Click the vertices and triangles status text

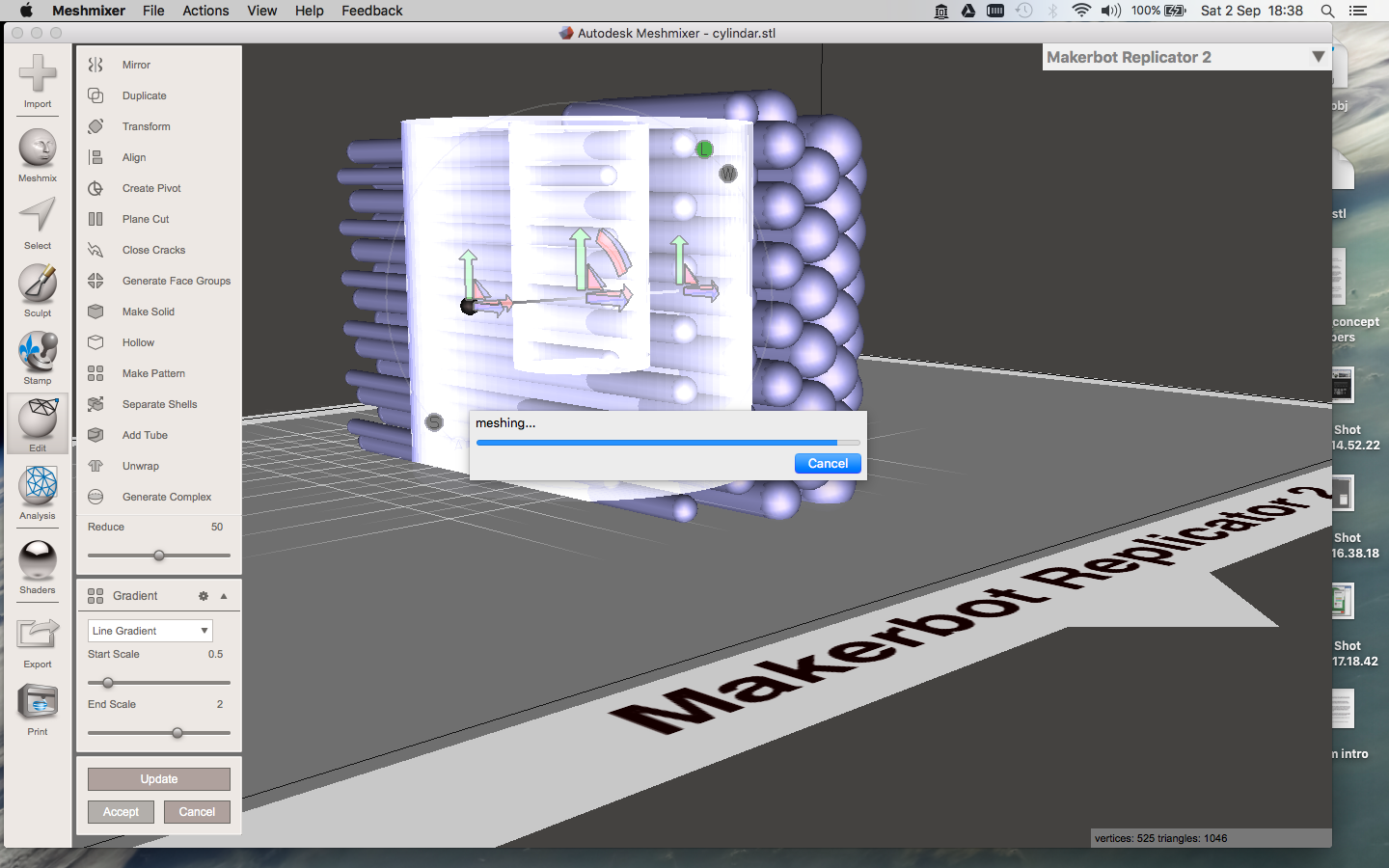1160,838
